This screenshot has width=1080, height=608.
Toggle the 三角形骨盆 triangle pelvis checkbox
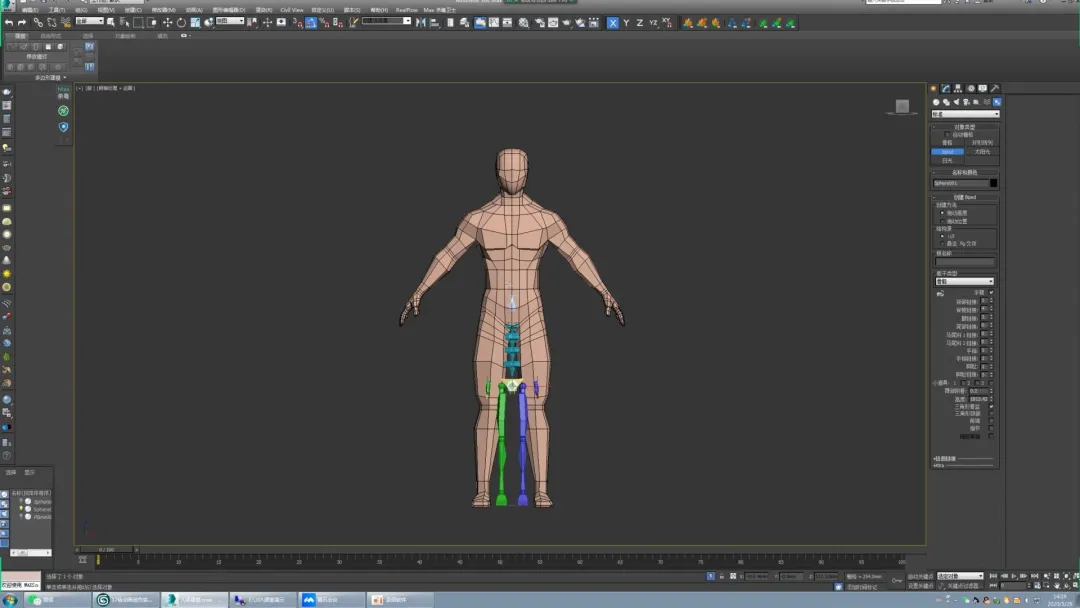pos(991,407)
